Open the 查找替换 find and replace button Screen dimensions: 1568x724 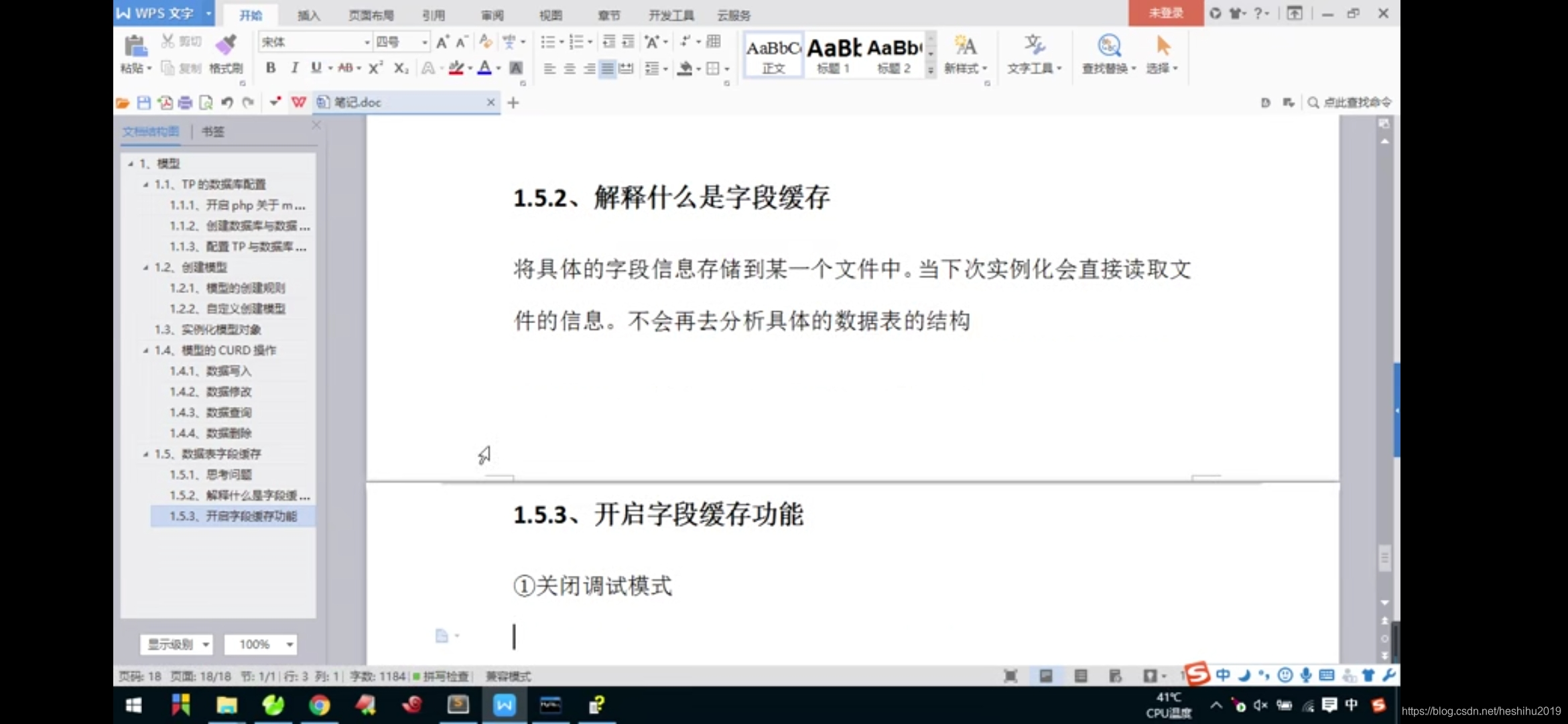pyautogui.click(x=1109, y=54)
